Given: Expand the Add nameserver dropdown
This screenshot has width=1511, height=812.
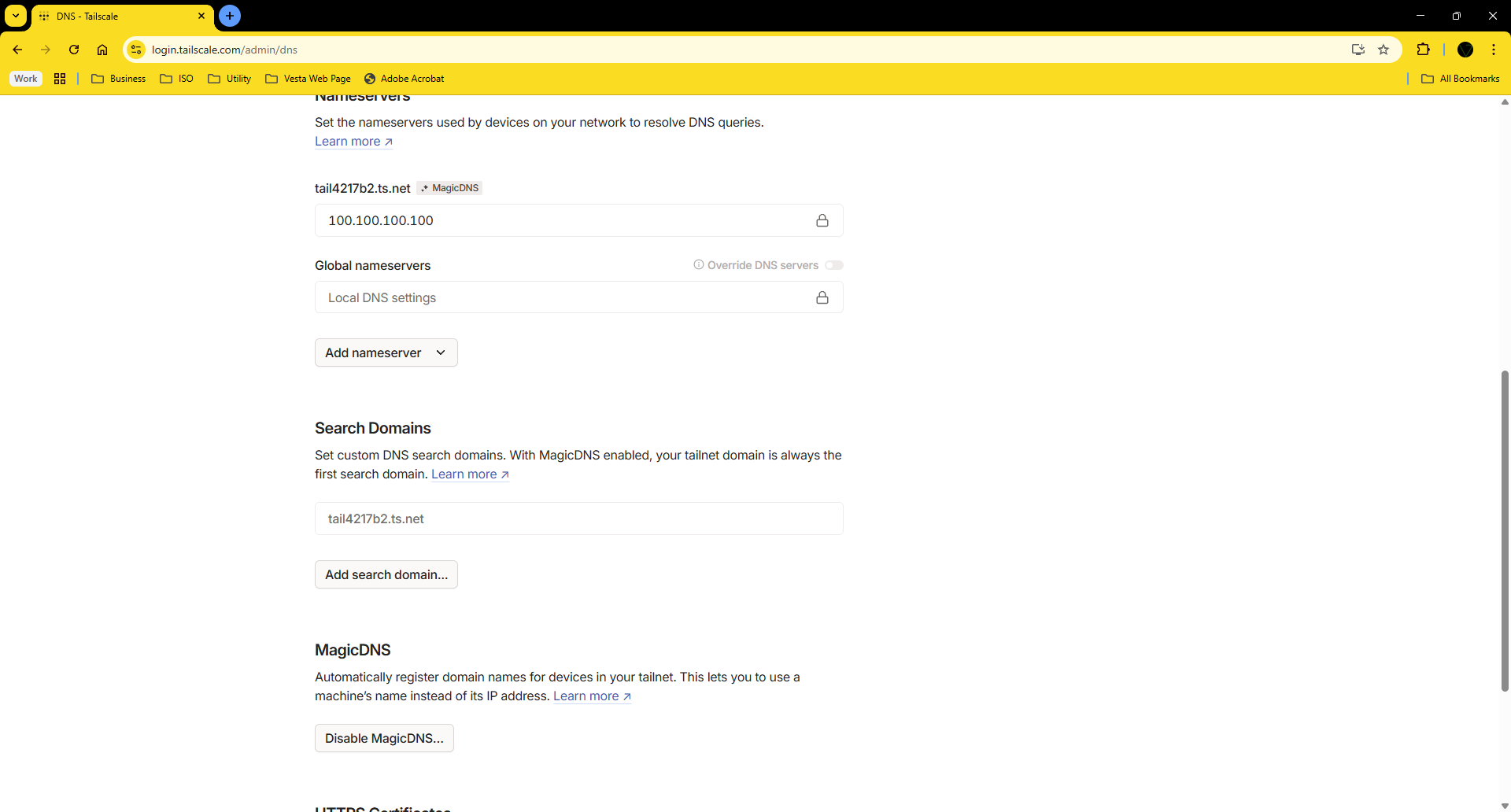Looking at the screenshot, I should (386, 352).
